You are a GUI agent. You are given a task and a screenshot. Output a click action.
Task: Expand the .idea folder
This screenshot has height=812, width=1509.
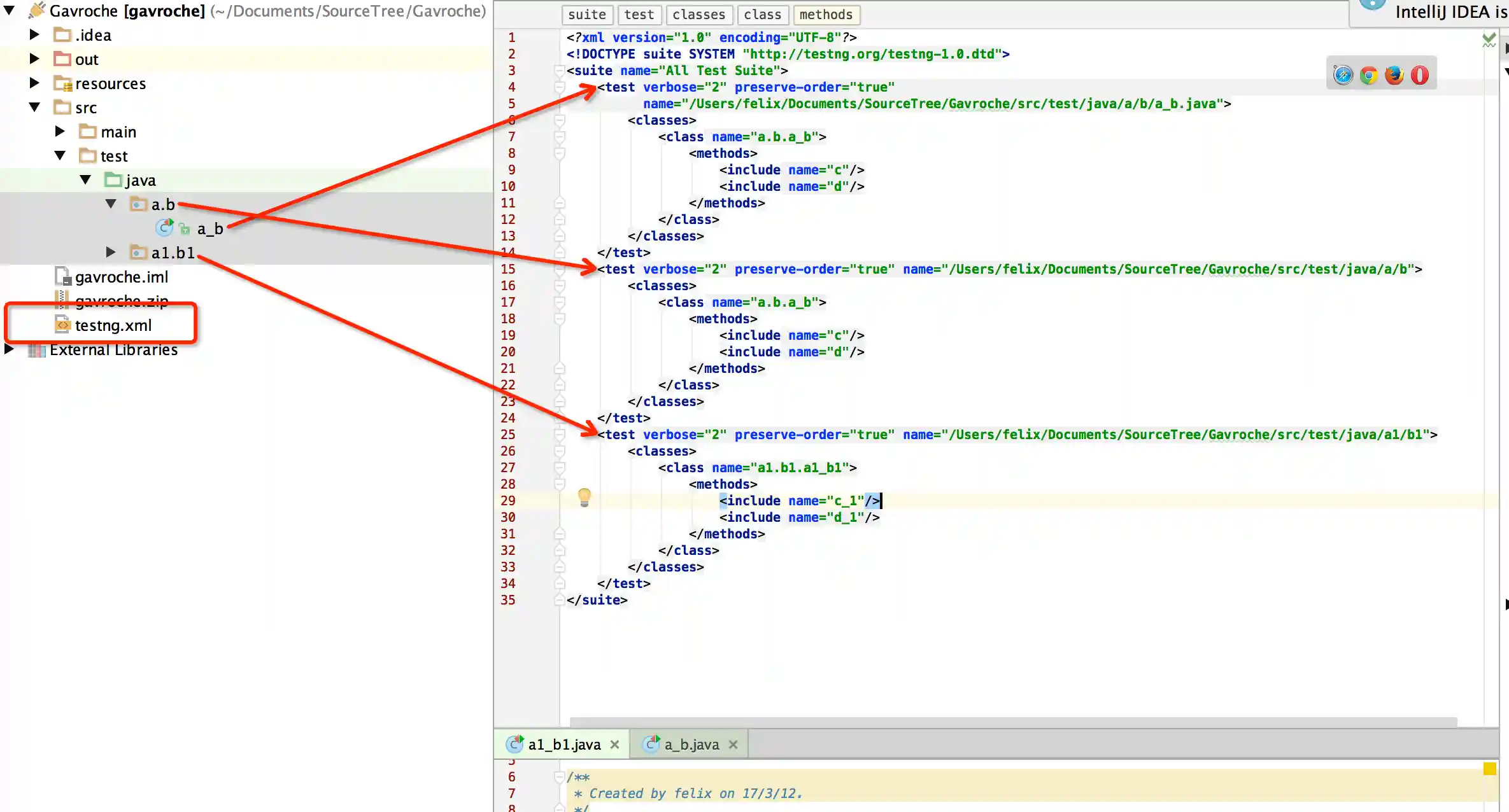click(35, 34)
